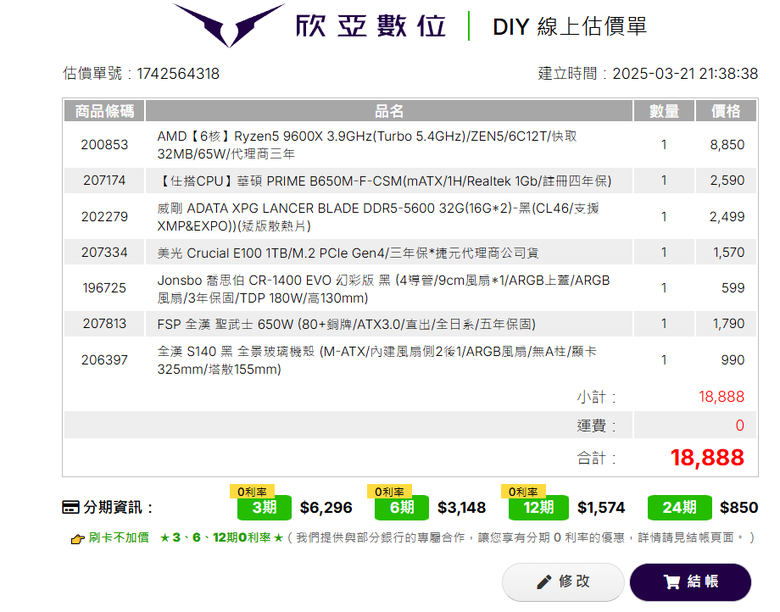Screen dimensions: 780x612
Task: Click the 刷卡不加價 green text
Action: click(x=119, y=538)
